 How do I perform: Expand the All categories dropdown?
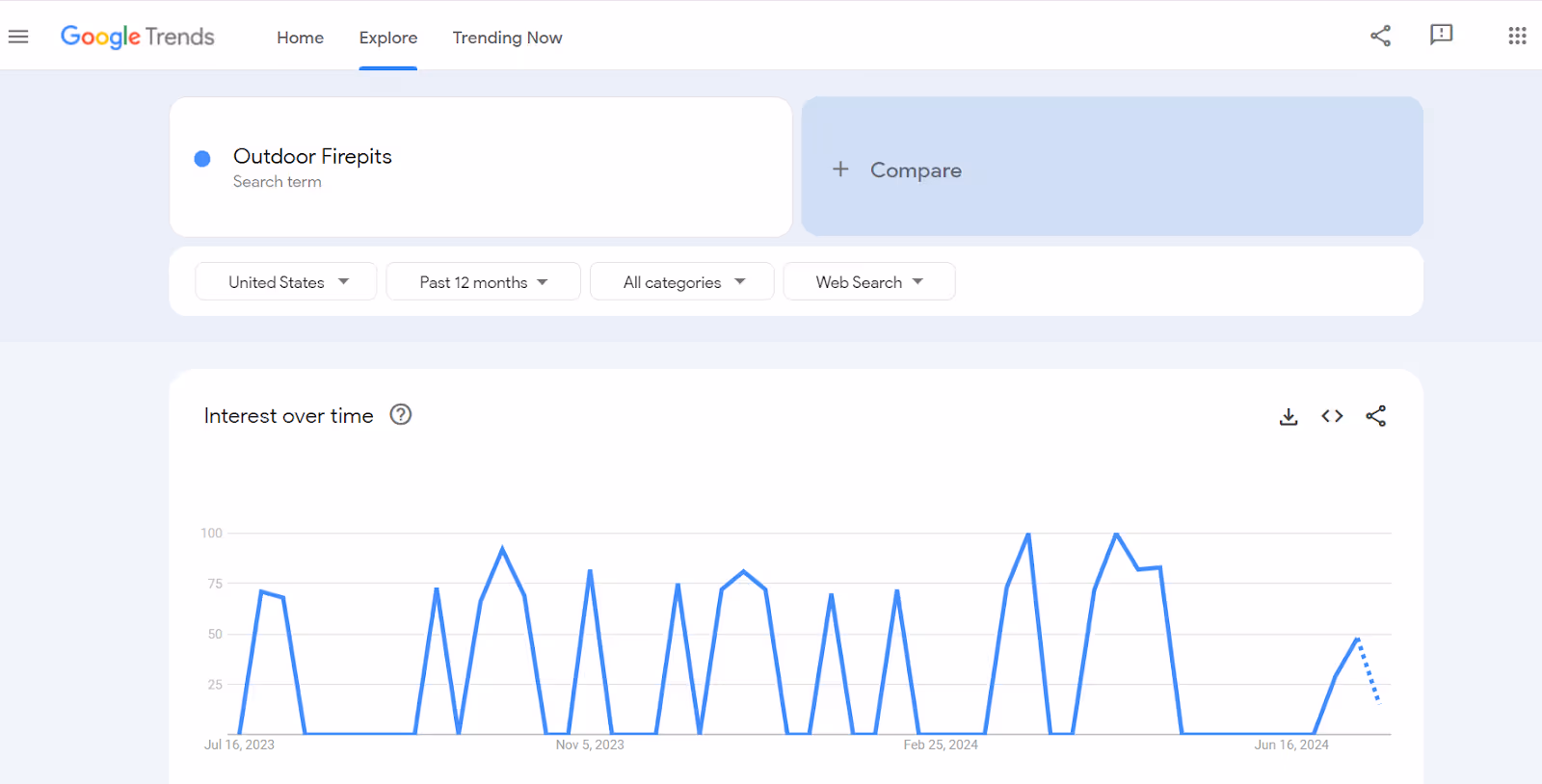click(x=682, y=281)
